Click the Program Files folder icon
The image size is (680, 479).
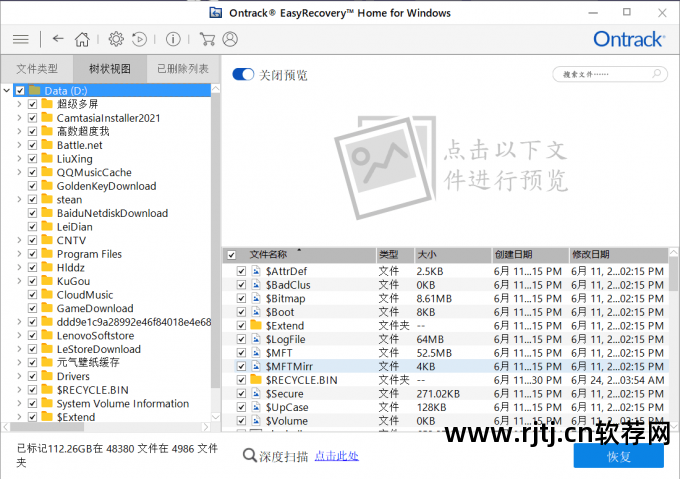click(x=47, y=254)
